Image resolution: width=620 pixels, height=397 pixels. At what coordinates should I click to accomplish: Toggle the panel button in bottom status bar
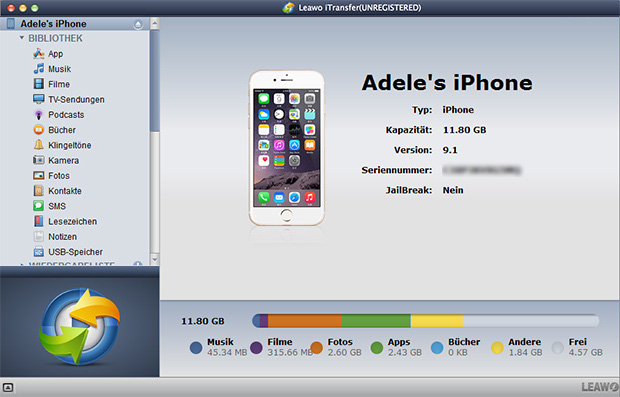coord(8,388)
